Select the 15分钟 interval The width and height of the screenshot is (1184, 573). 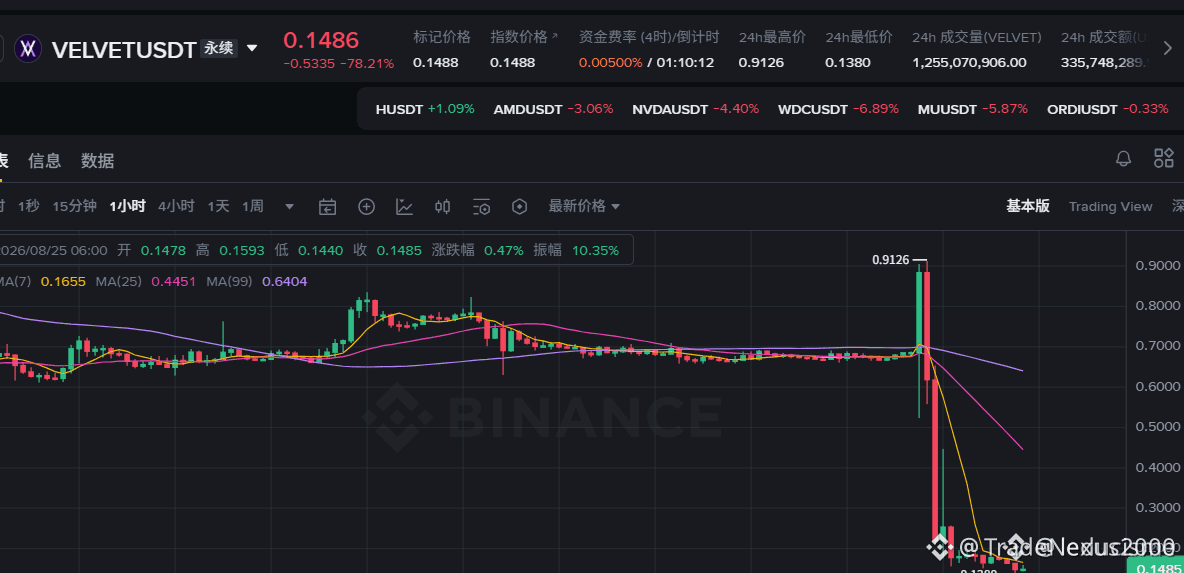point(74,206)
